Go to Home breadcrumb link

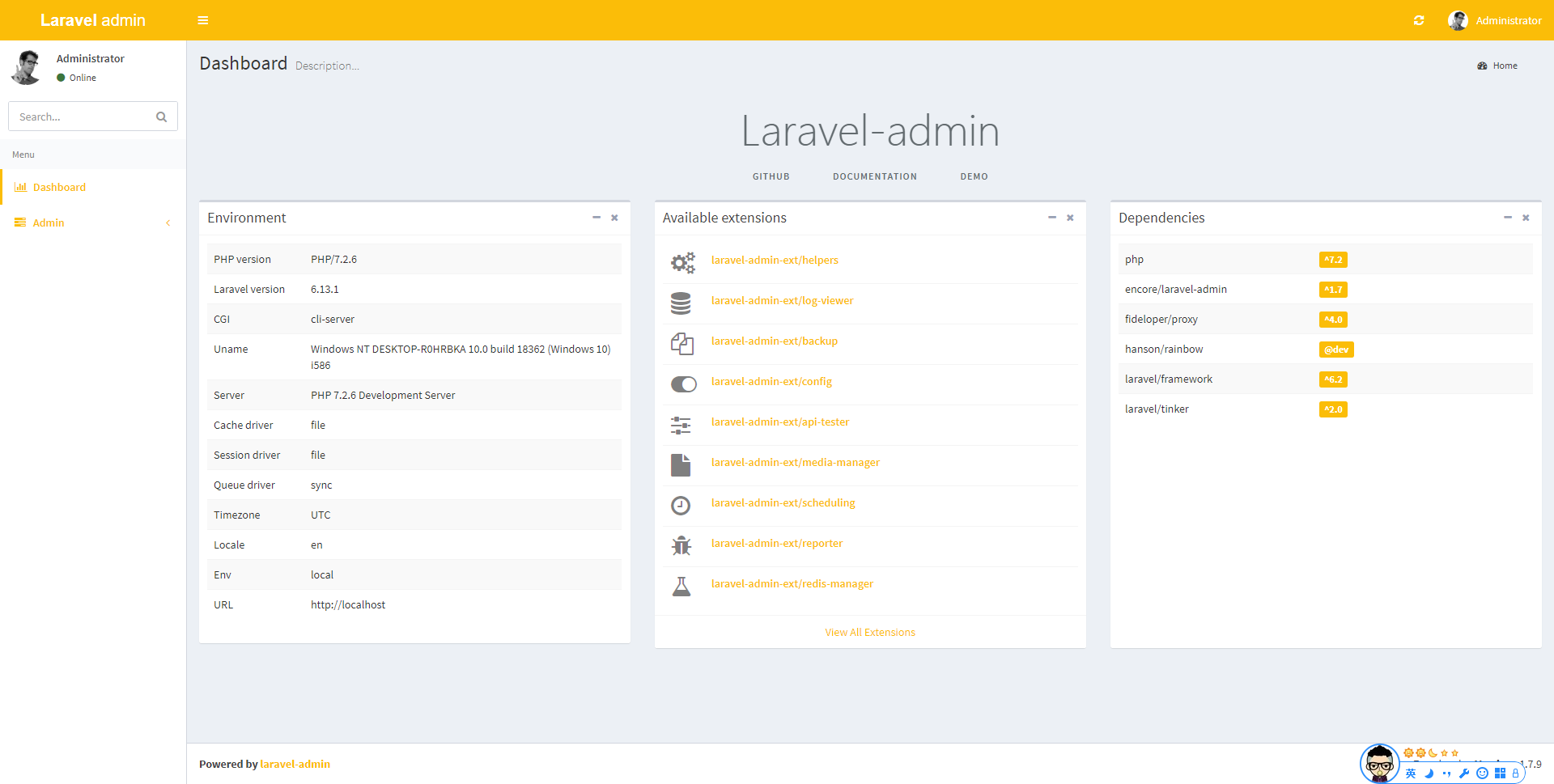click(x=1497, y=66)
